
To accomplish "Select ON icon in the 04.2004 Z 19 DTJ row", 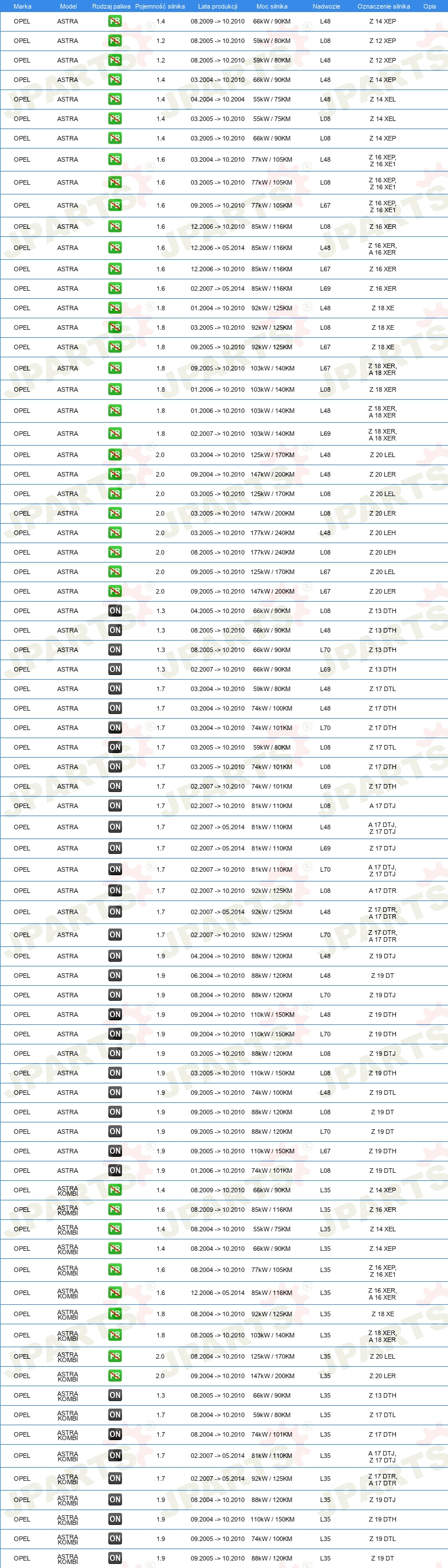I will point(114,955).
